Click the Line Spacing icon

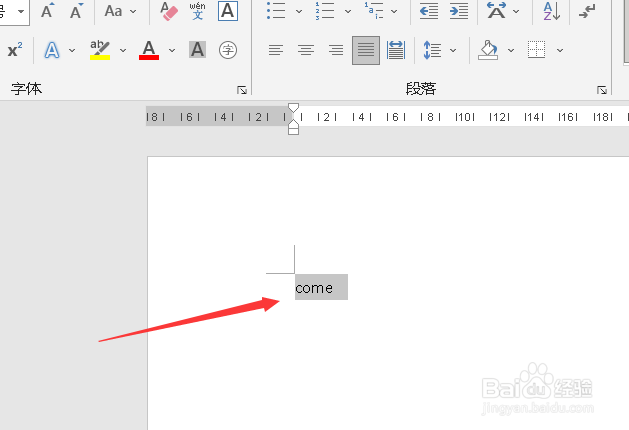[x=432, y=50]
